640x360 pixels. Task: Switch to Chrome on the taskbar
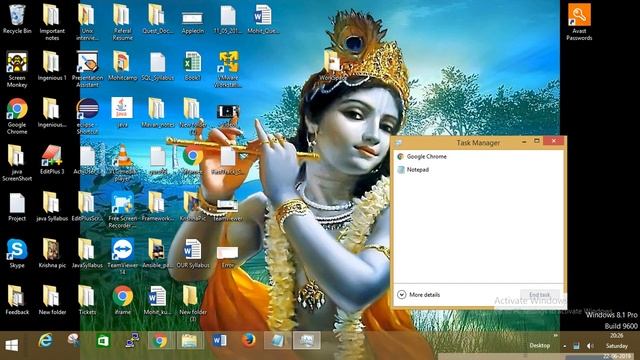160,341
